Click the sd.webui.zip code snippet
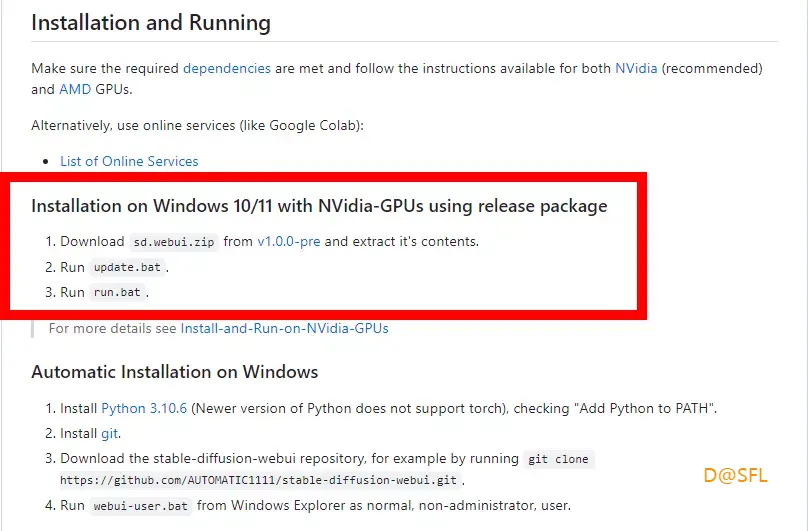Screen dimensions: 808x531 click(x=174, y=242)
